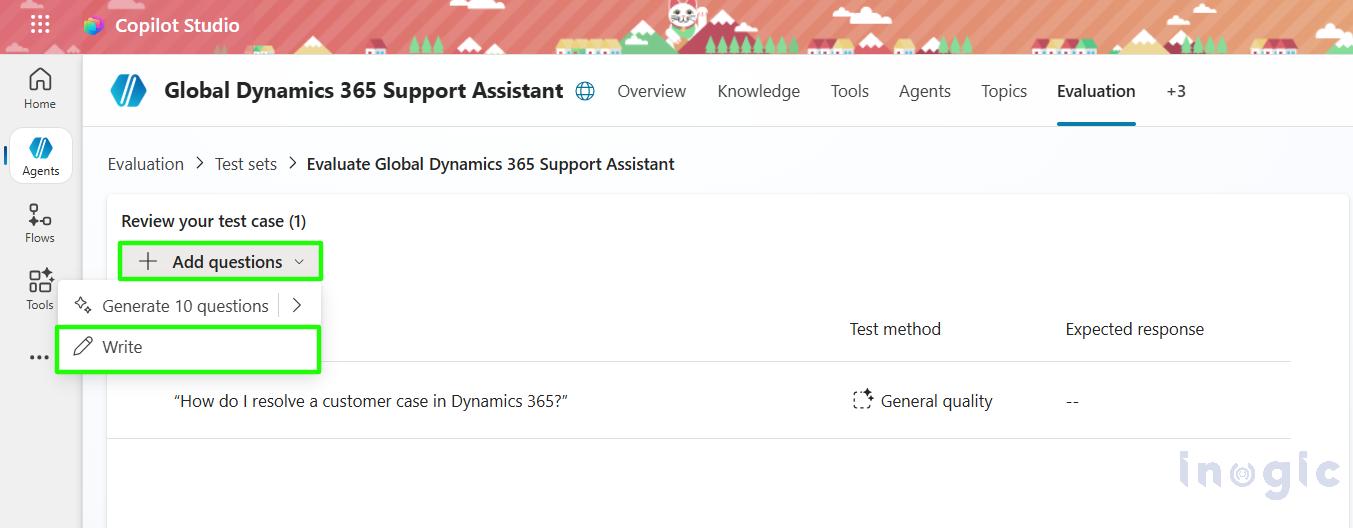Click the globe icon beside agent name

coord(585,91)
